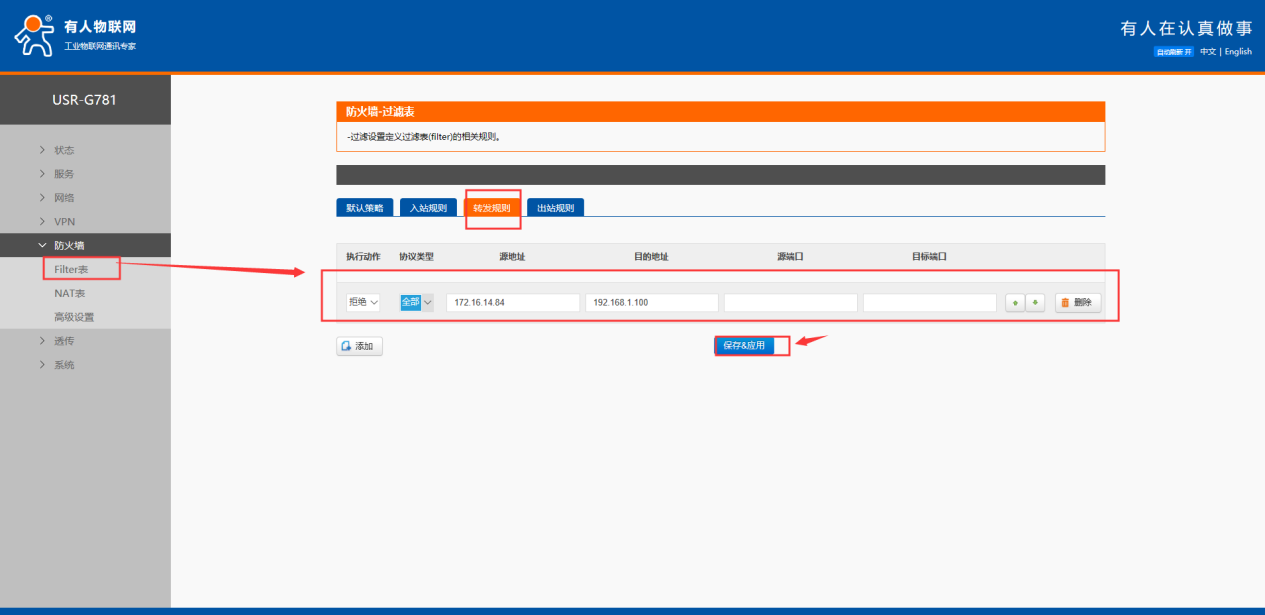Expand the VPN sidebar section
Image resolution: width=1265 pixels, height=615 pixels.
point(64,222)
